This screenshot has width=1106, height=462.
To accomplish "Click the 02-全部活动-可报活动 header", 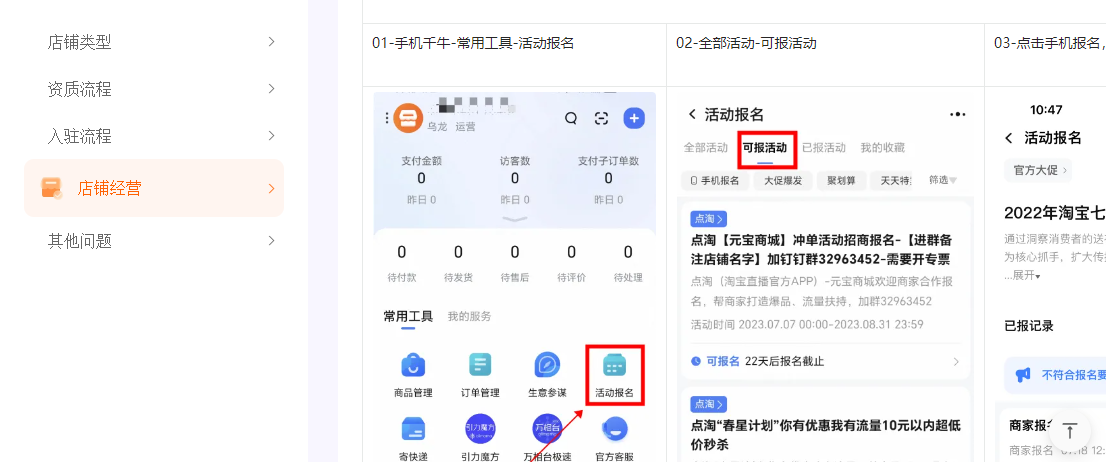I will point(746,43).
